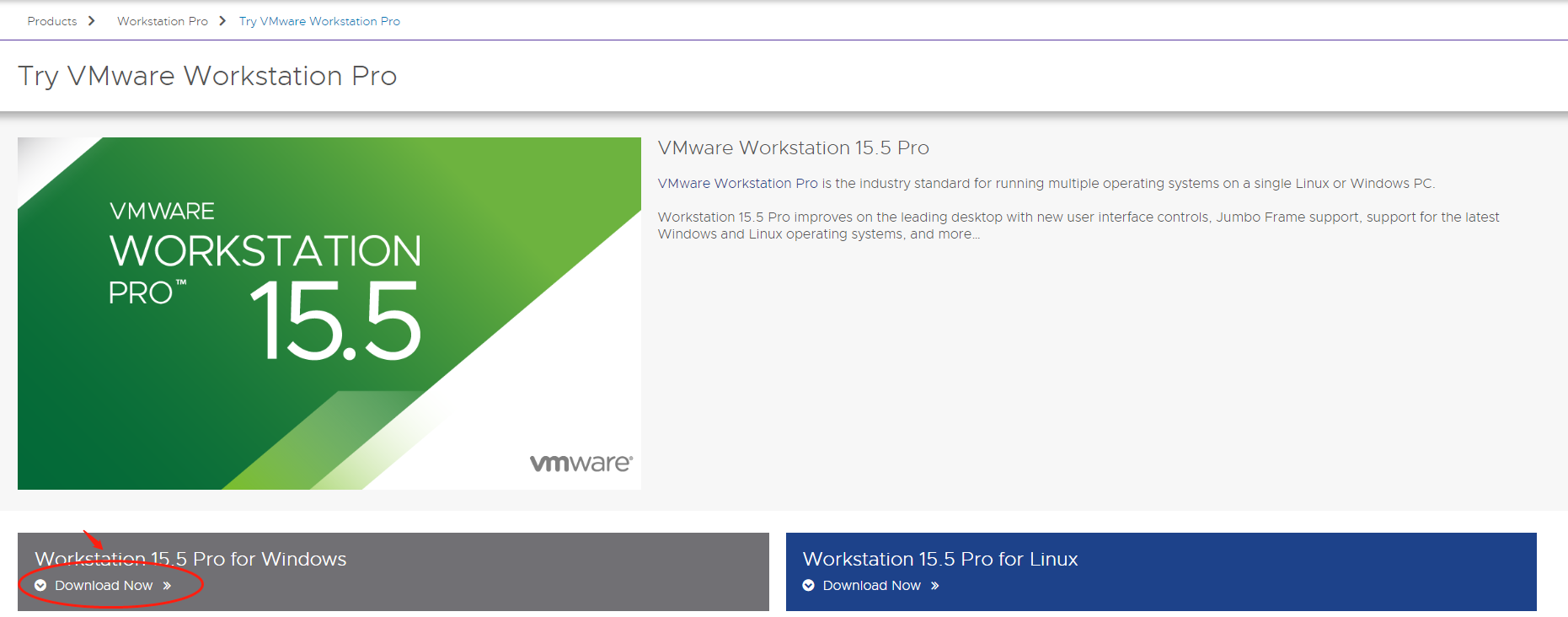The height and width of the screenshot is (617, 1568).
Task: Click the VMware Workstation 15.5 Pro heading
Action: [x=794, y=148]
